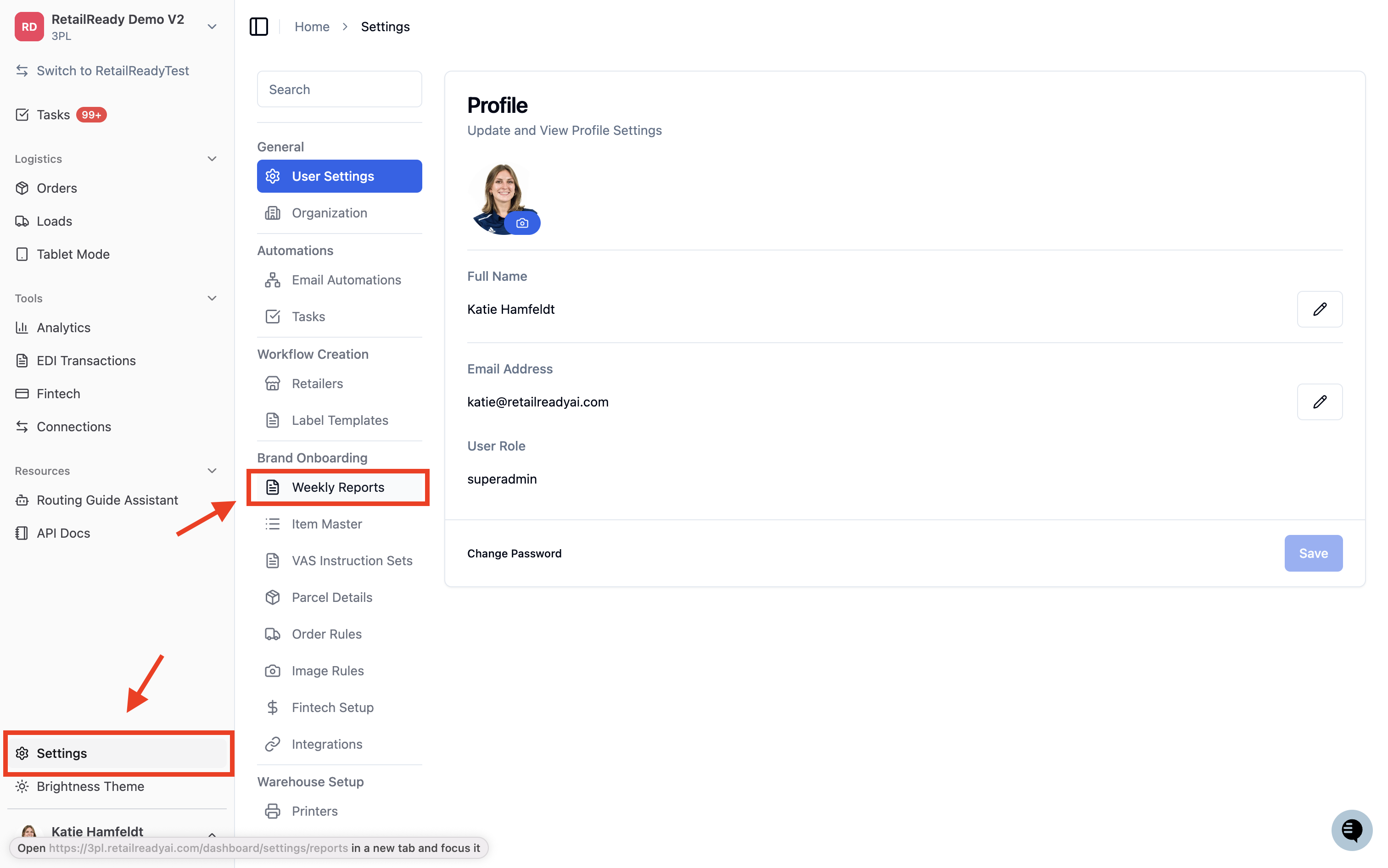Open EDI Transactions

117,361
